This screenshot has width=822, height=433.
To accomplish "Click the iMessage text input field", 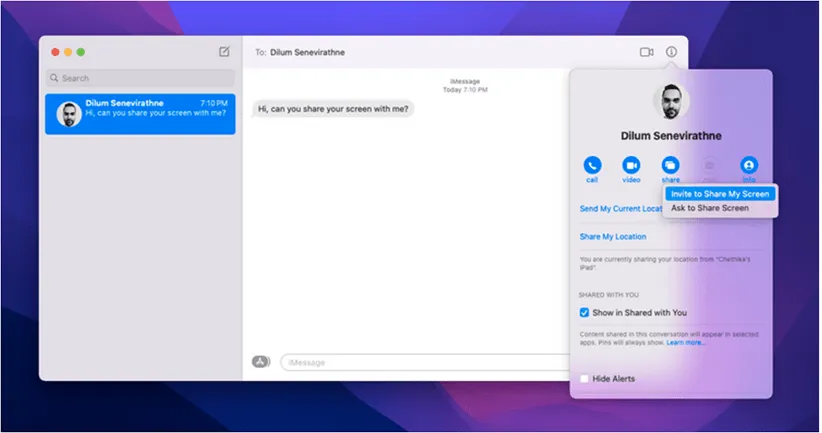I will pos(420,362).
